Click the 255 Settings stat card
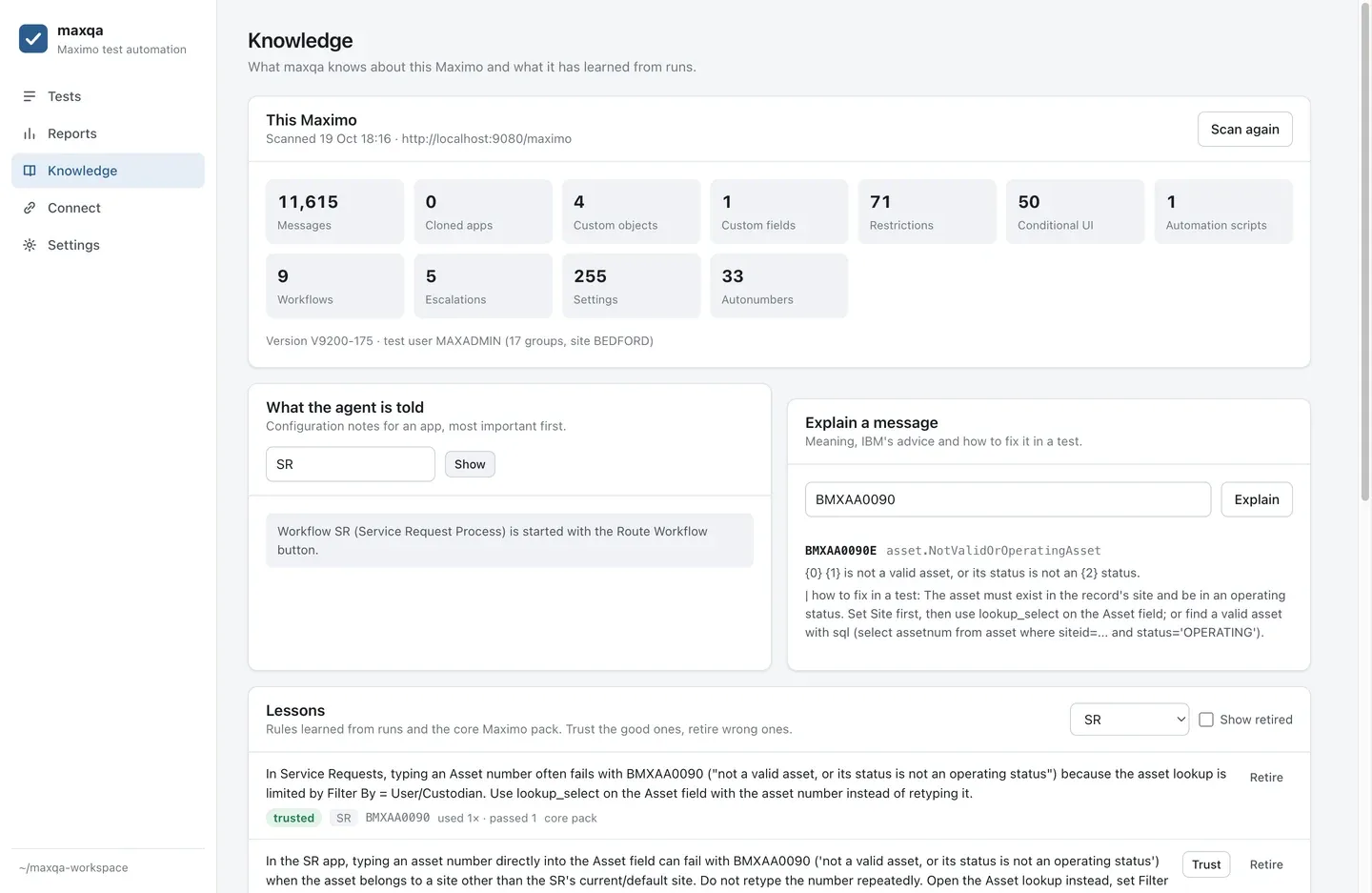 (631, 286)
